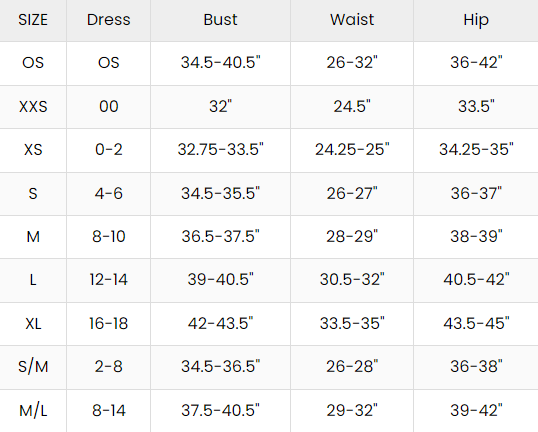Select the M/L size cell
This screenshot has width=538, height=432.
(33, 410)
